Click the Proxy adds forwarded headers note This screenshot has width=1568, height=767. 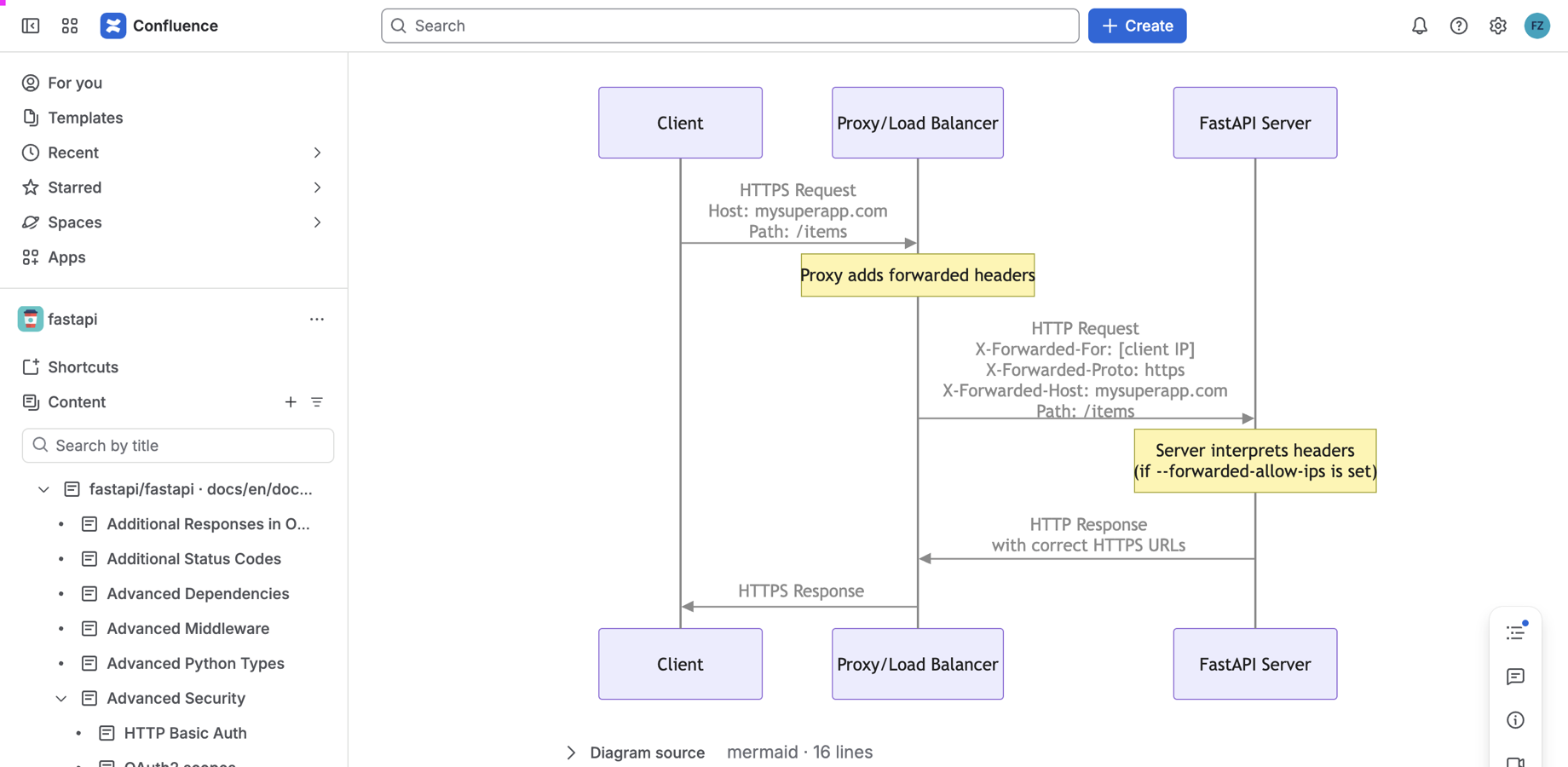(x=918, y=275)
